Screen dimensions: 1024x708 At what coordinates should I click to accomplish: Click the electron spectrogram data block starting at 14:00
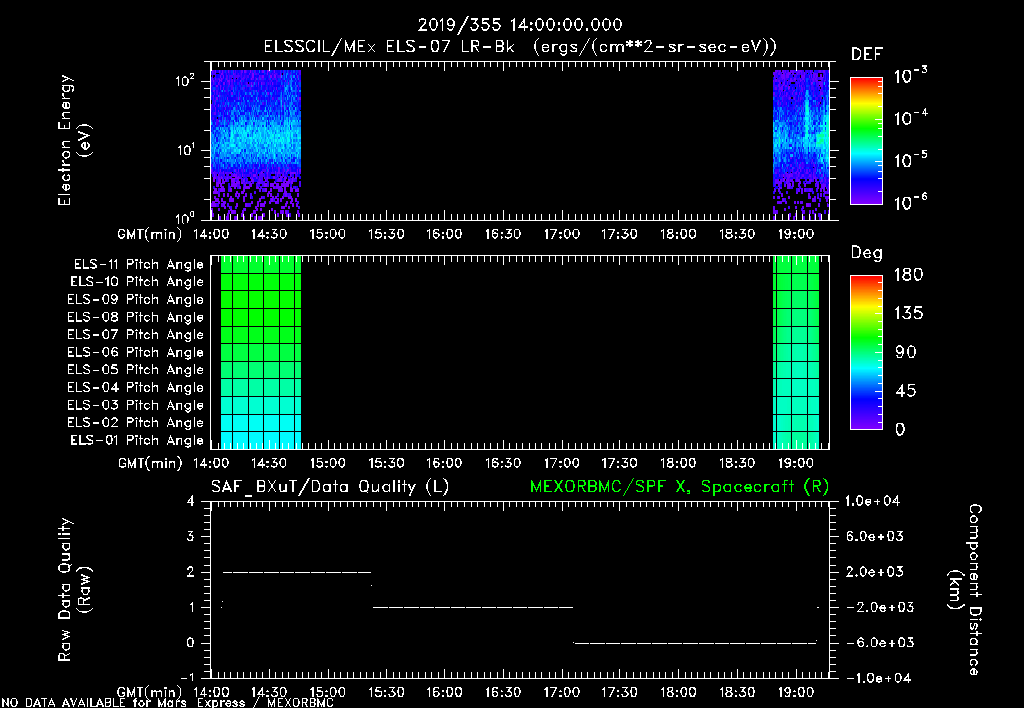pyautogui.click(x=255, y=143)
